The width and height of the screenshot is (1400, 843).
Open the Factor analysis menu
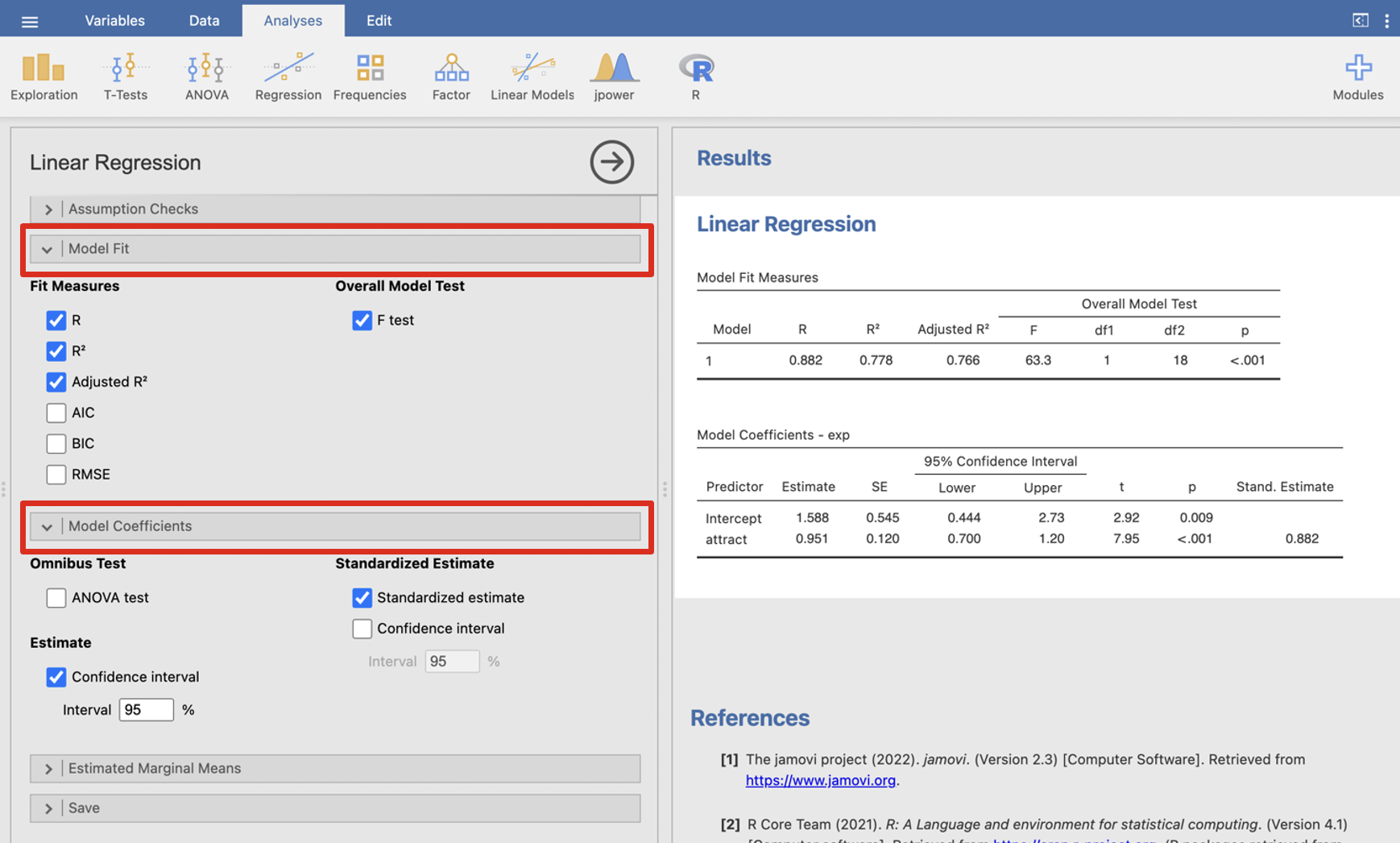[451, 77]
